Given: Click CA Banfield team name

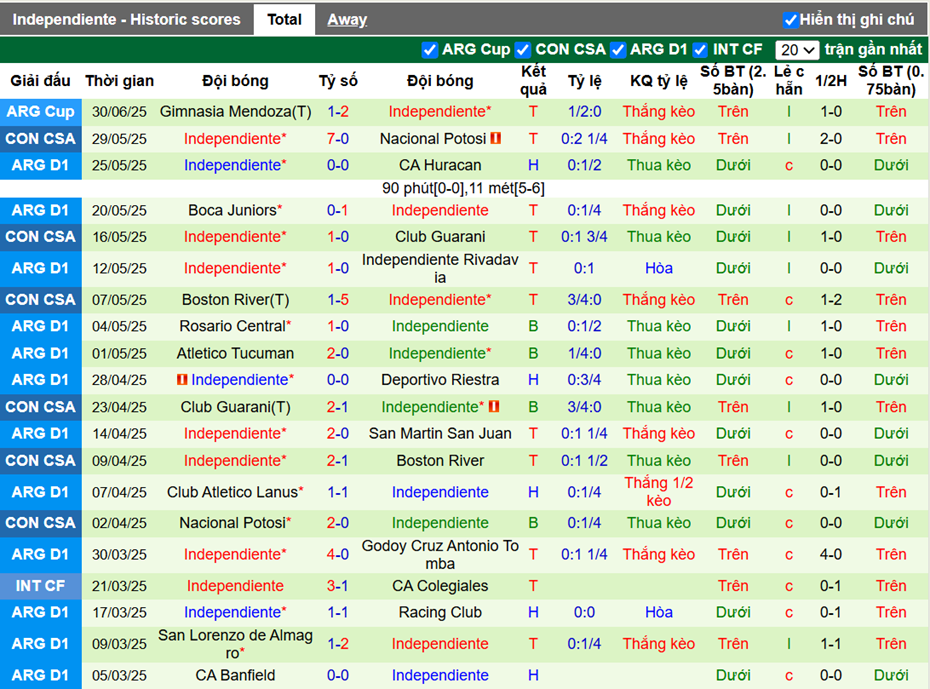Looking at the screenshot, I should point(235,675).
